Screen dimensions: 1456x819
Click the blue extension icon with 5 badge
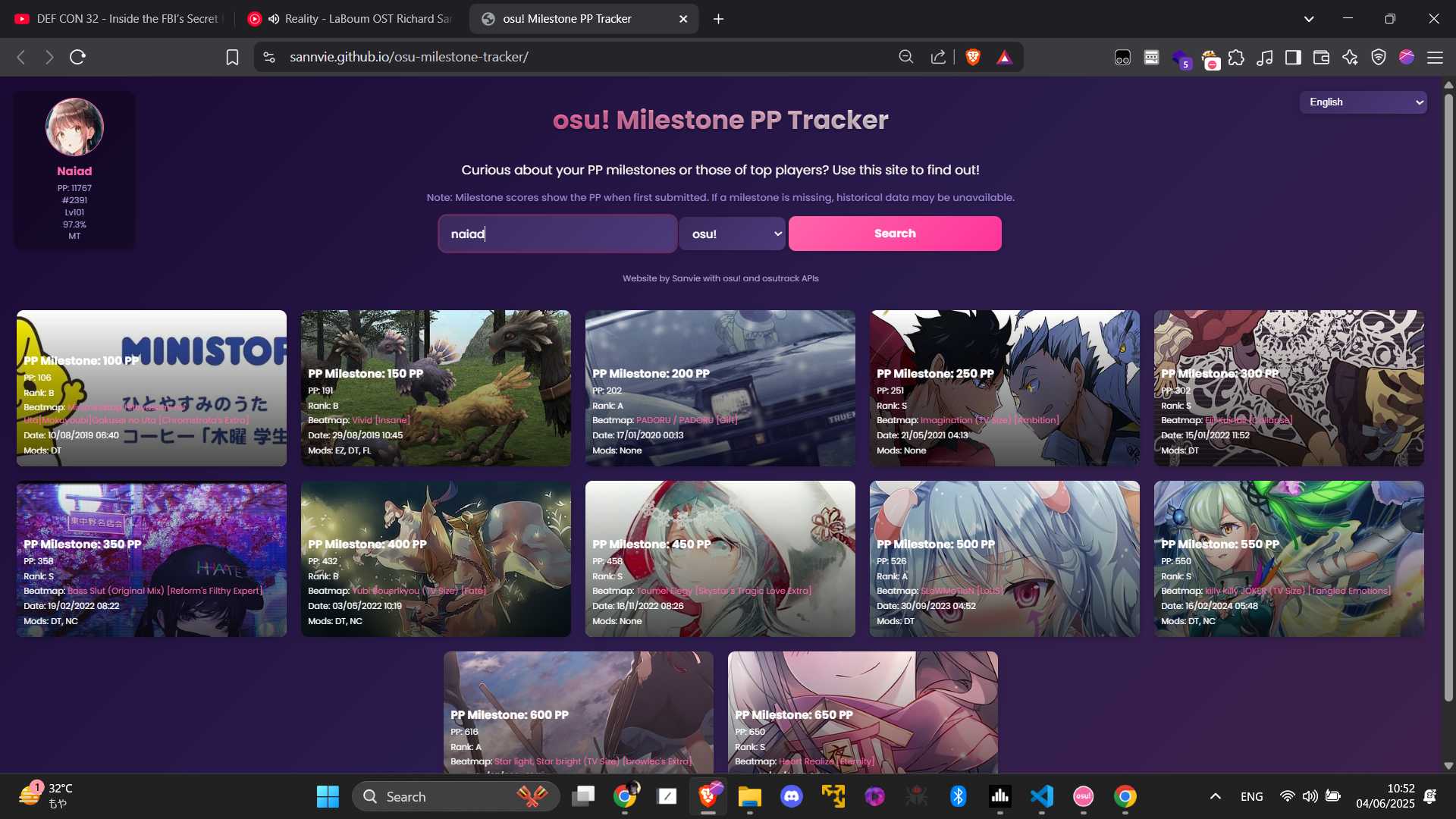pos(1181,58)
